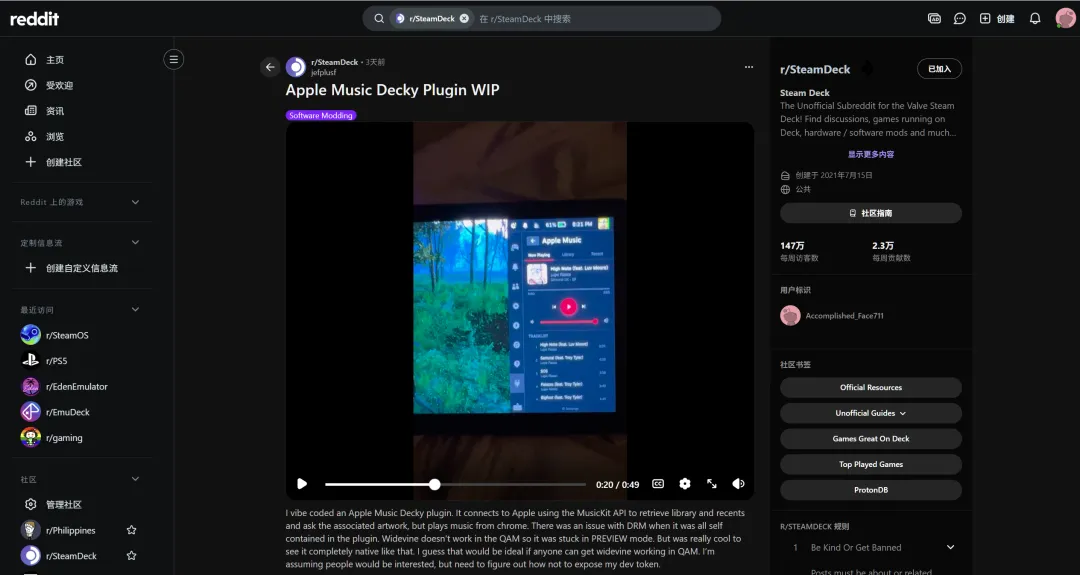Collapse the sidebar with hamburger button

174,59
